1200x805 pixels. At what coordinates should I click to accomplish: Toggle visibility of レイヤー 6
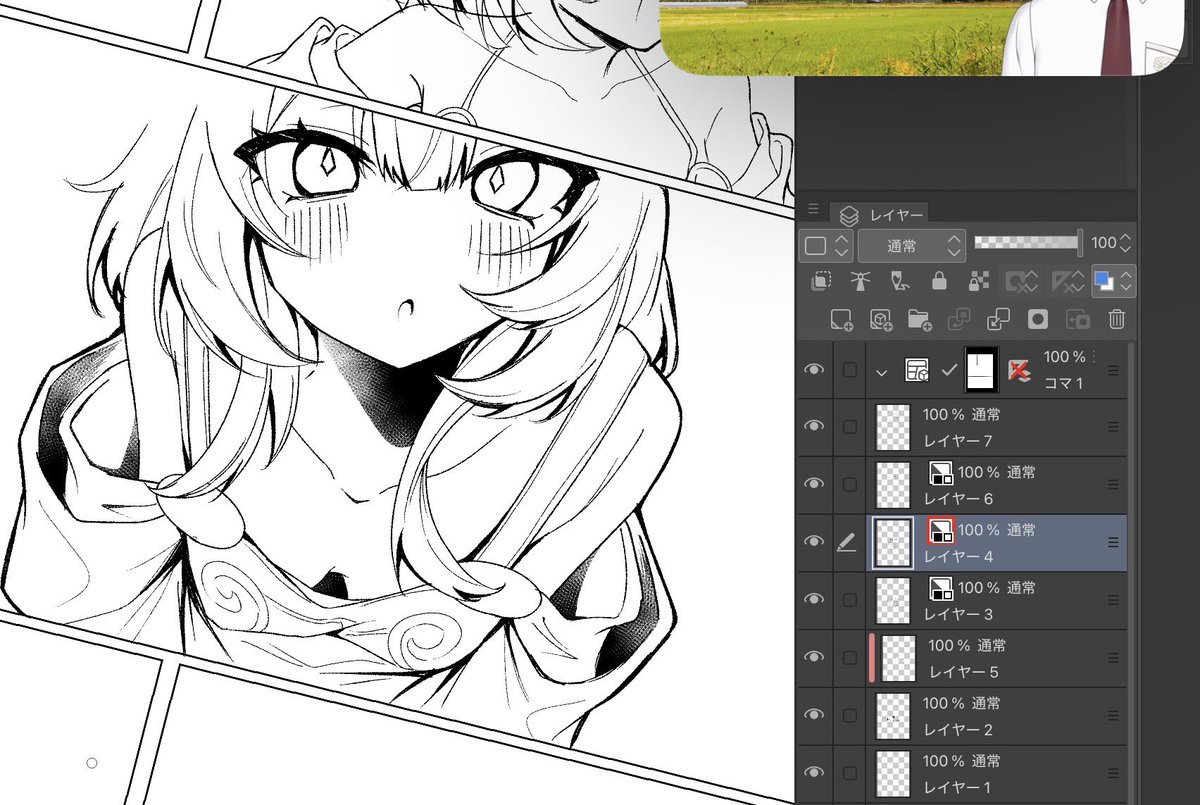(x=815, y=484)
